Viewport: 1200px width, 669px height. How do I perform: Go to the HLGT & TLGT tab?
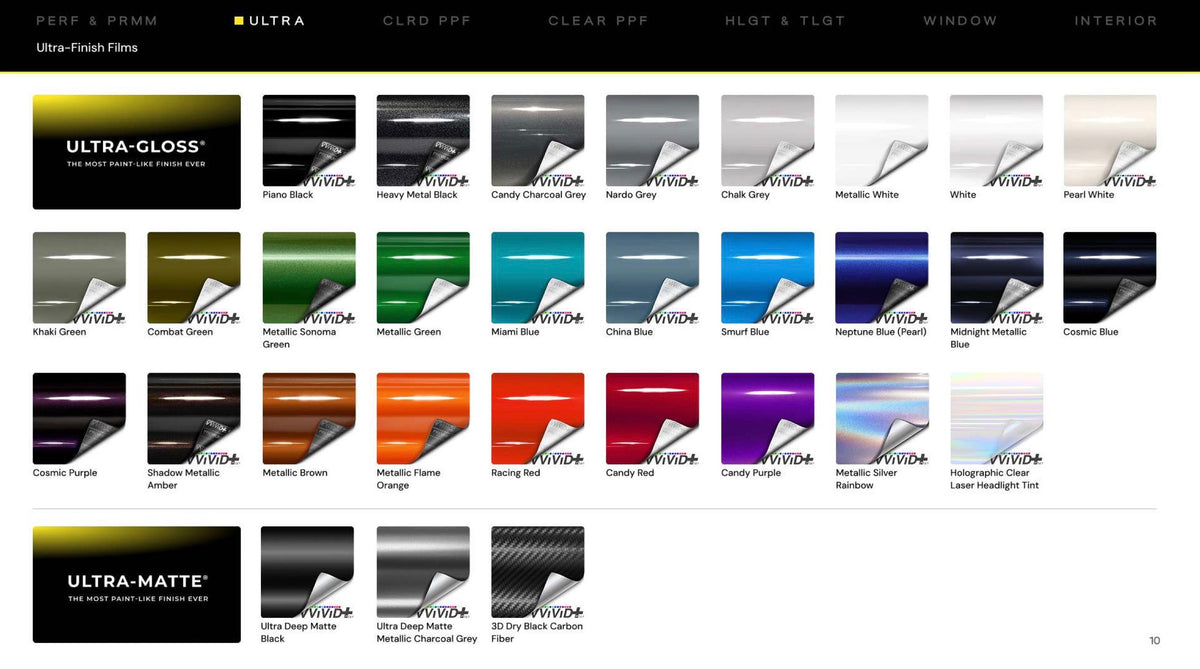(x=785, y=21)
